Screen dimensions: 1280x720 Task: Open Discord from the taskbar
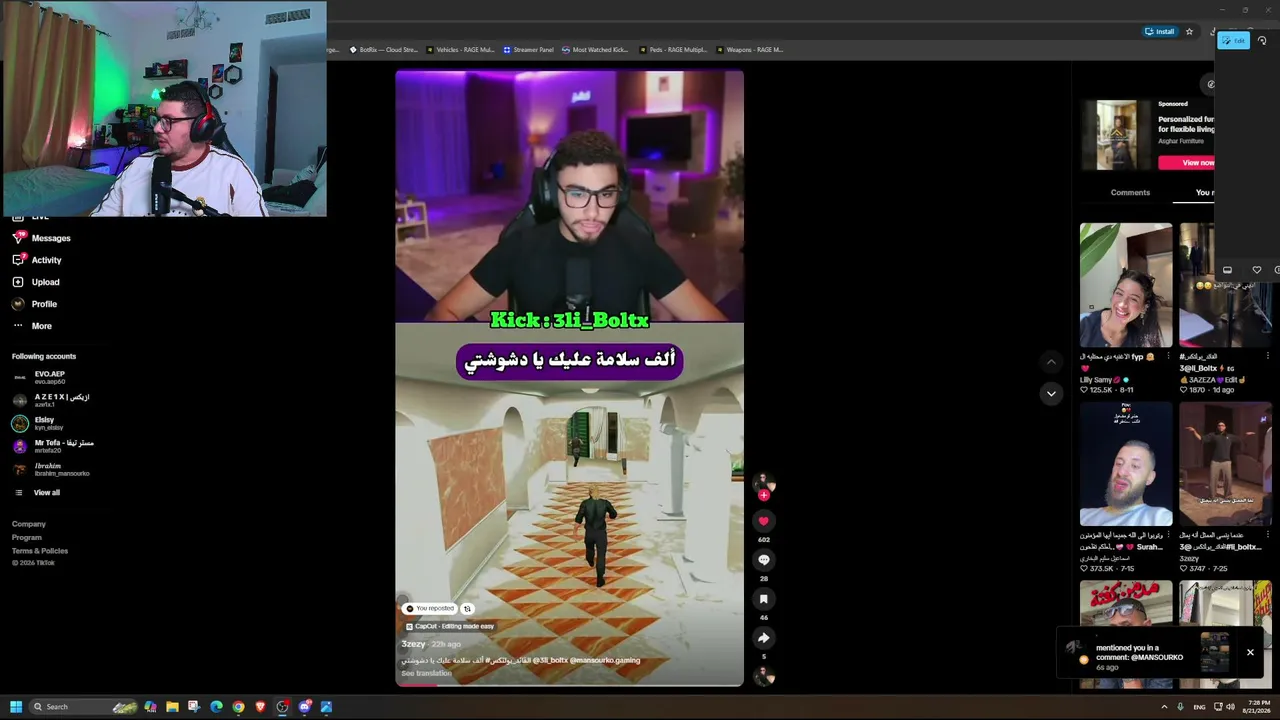[304, 707]
